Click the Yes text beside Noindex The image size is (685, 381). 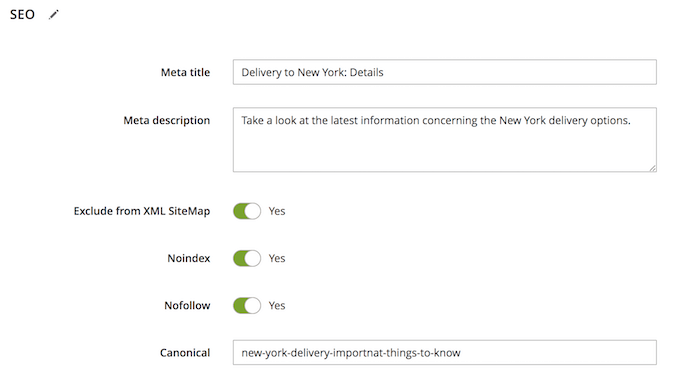click(x=277, y=258)
